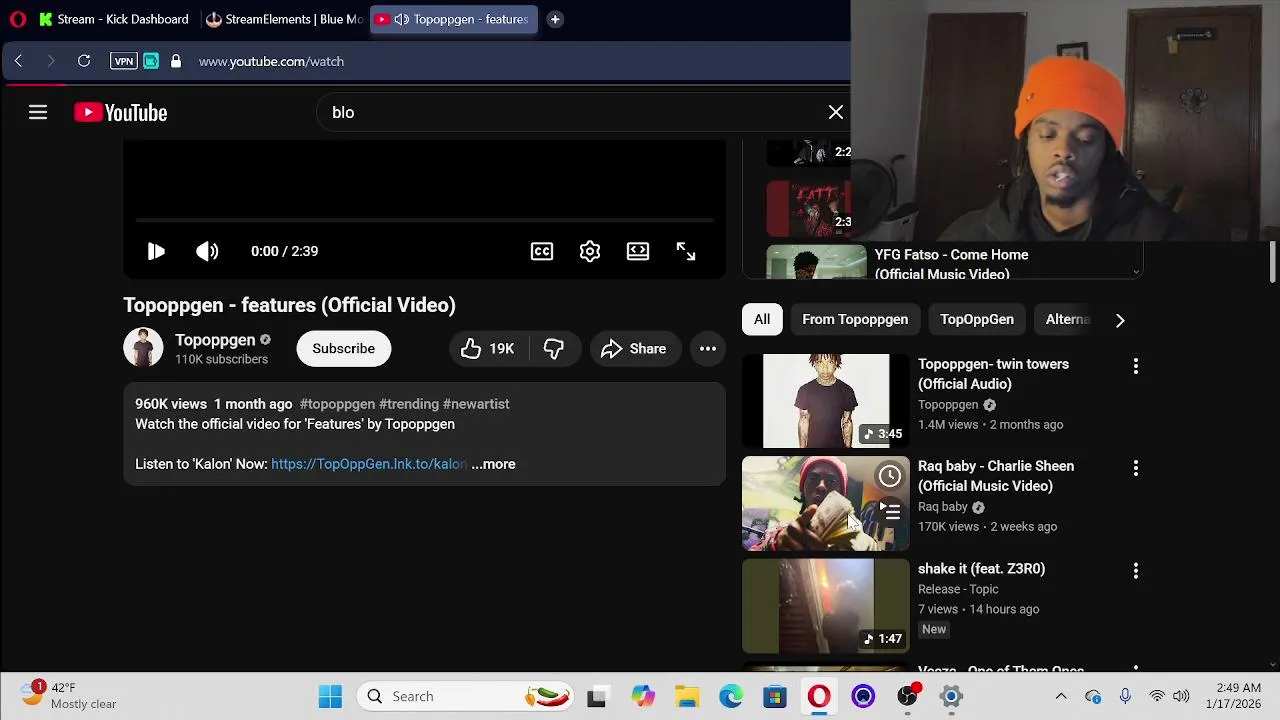
Task: Click the #trending hashtag
Action: point(409,404)
